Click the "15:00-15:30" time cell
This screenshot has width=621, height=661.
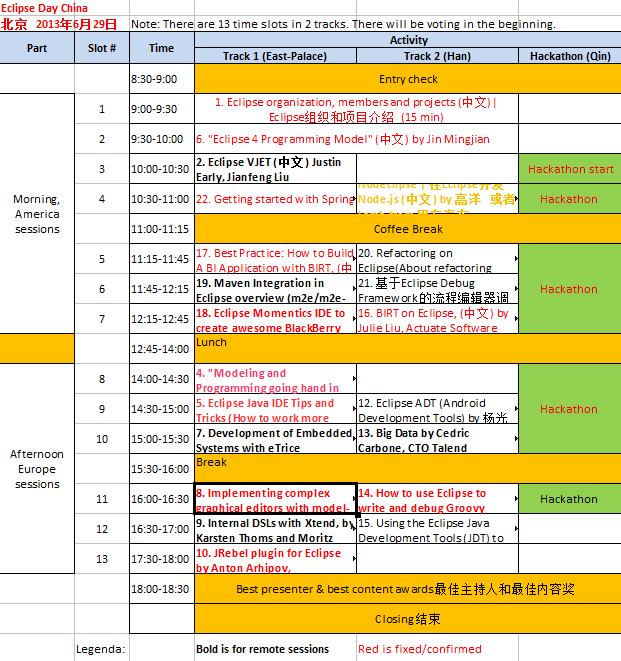pyautogui.click(x=161, y=438)
